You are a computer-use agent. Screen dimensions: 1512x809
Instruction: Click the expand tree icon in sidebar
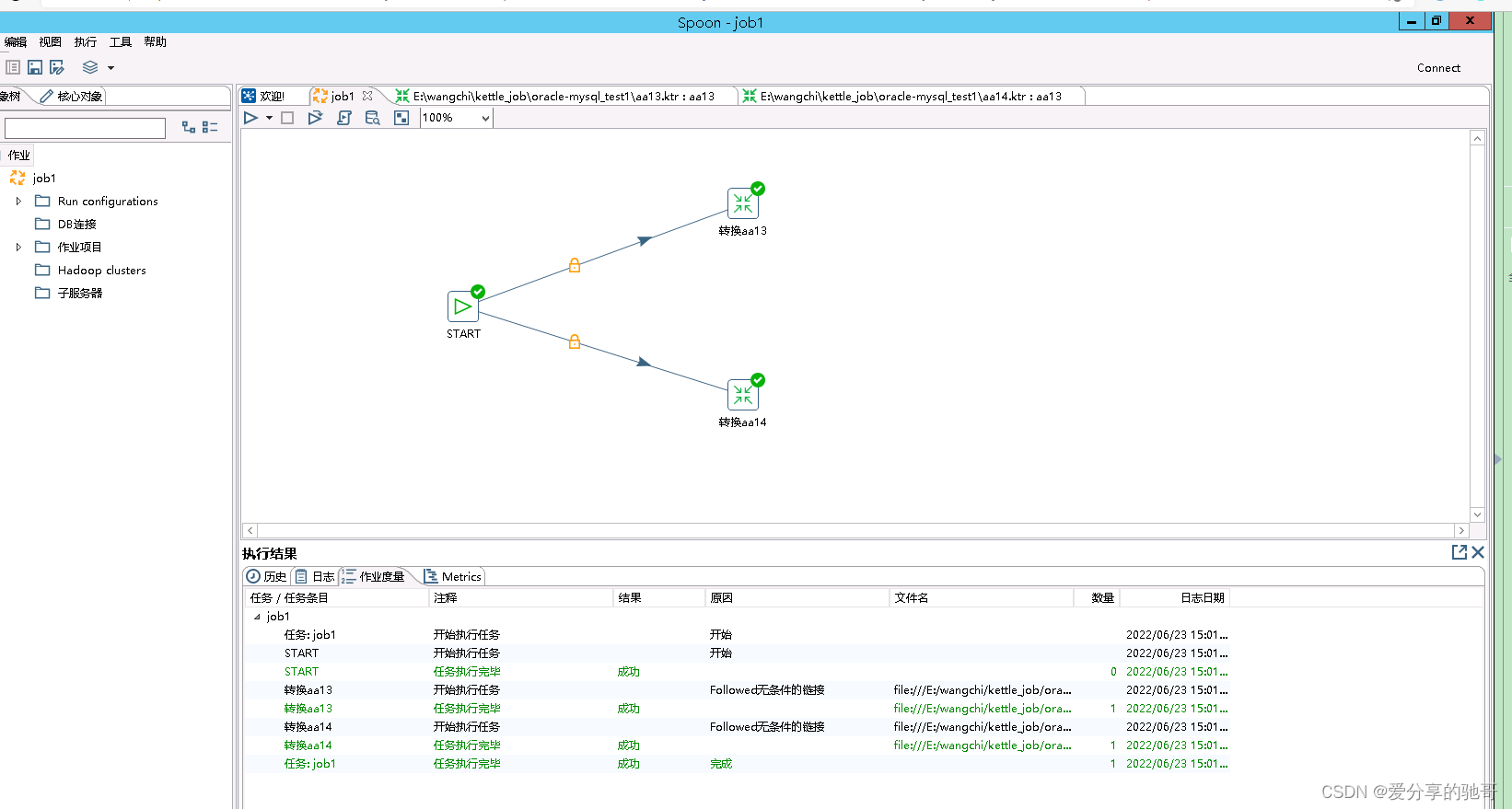[189, 127]
